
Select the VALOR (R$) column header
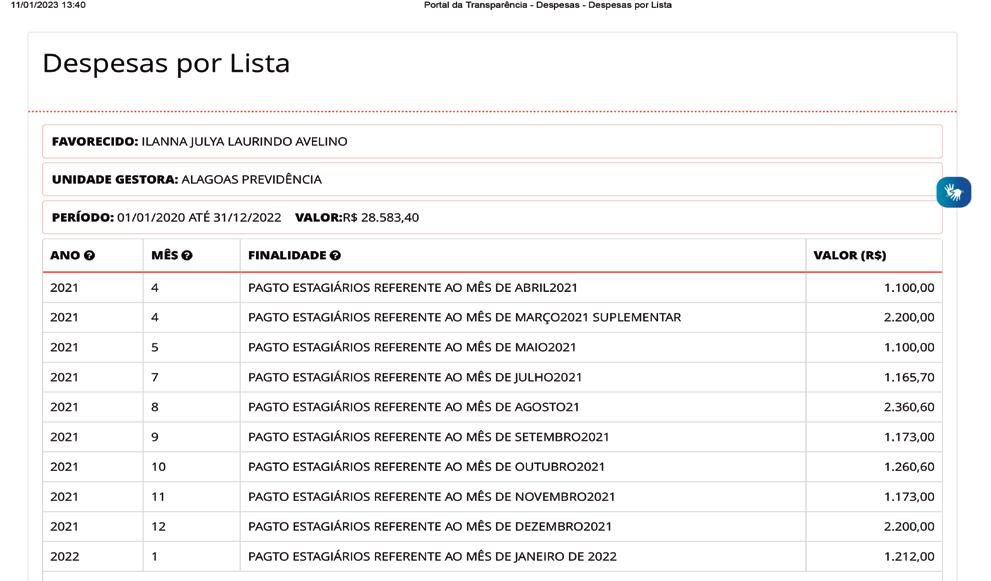873,255
